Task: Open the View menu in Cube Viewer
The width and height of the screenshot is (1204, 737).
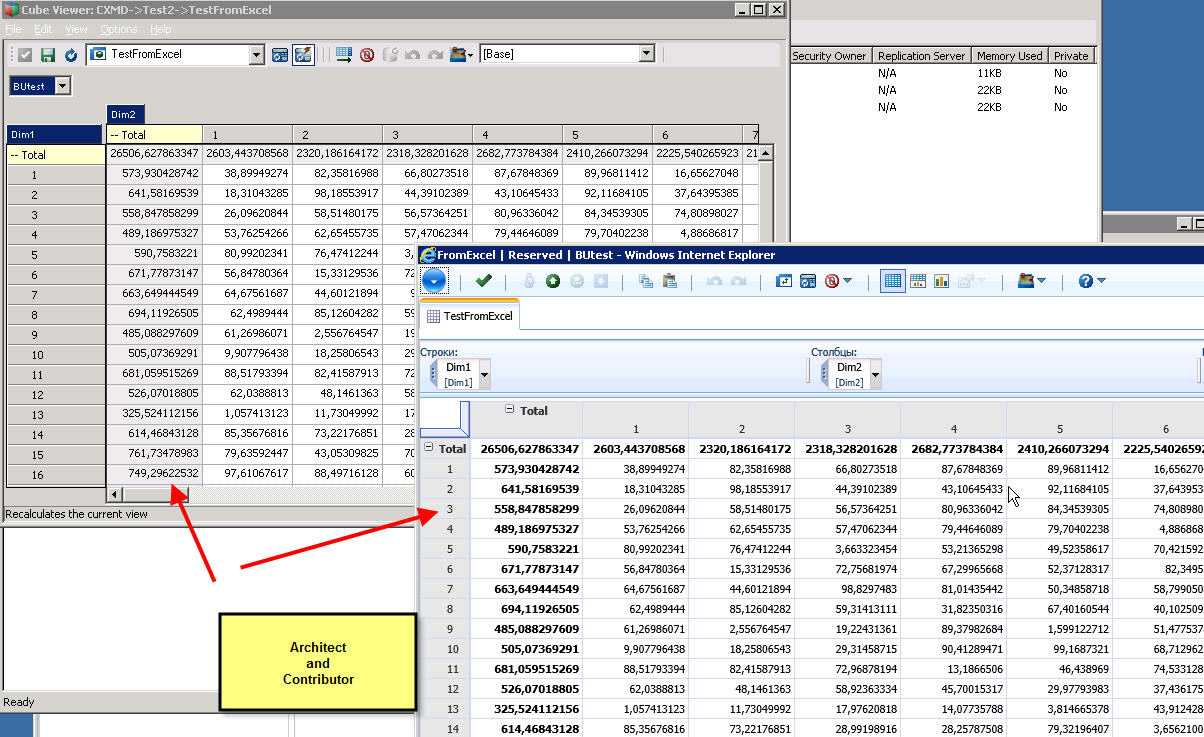Action: (x=76, y=29)
